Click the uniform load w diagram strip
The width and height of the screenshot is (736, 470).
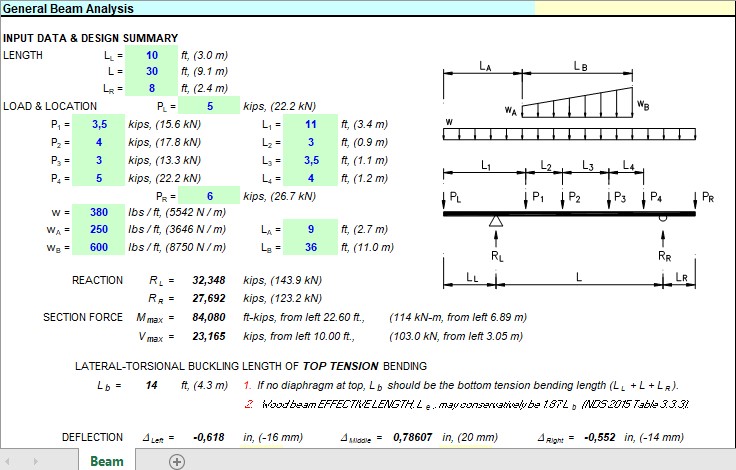pos(569,134)
